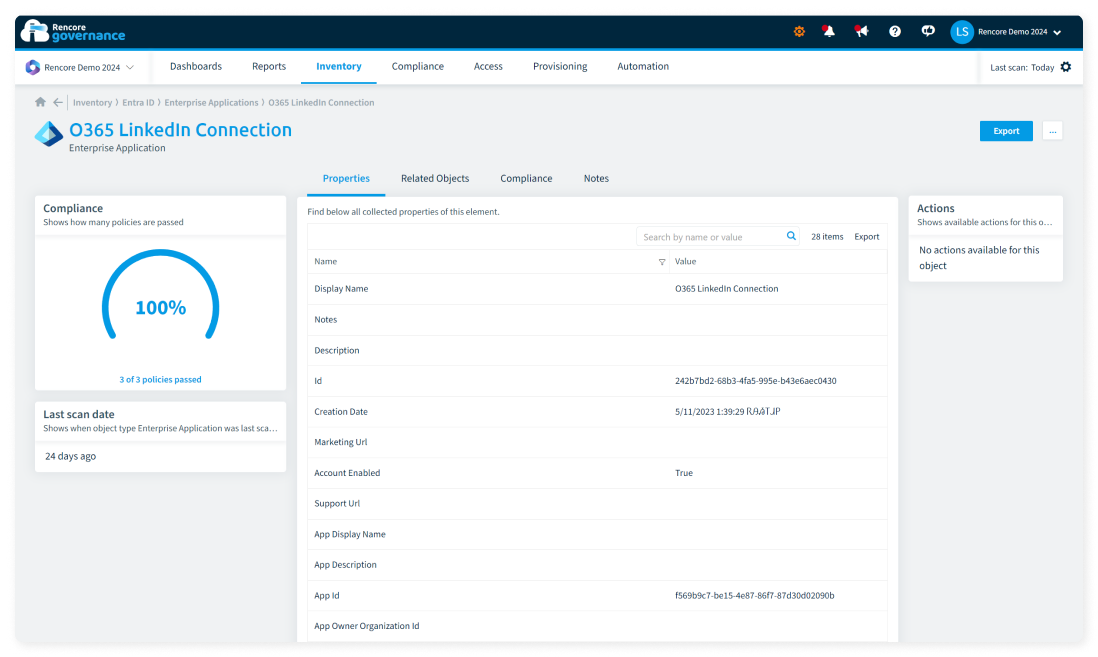Click the Account Enabled value True
The image size is (1098, 657).
[x=684, y=473]
